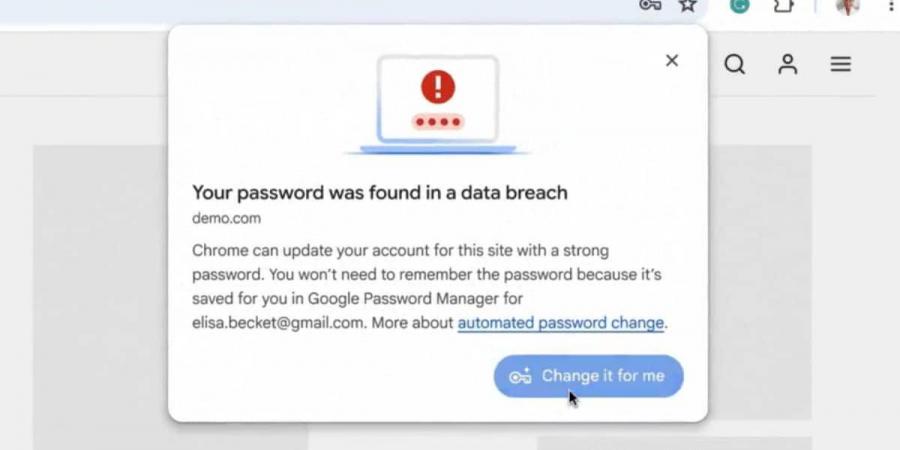Viewport: 900px width, 450px height.
Task: Close the data breach popup
Action: tap(672, 60)
